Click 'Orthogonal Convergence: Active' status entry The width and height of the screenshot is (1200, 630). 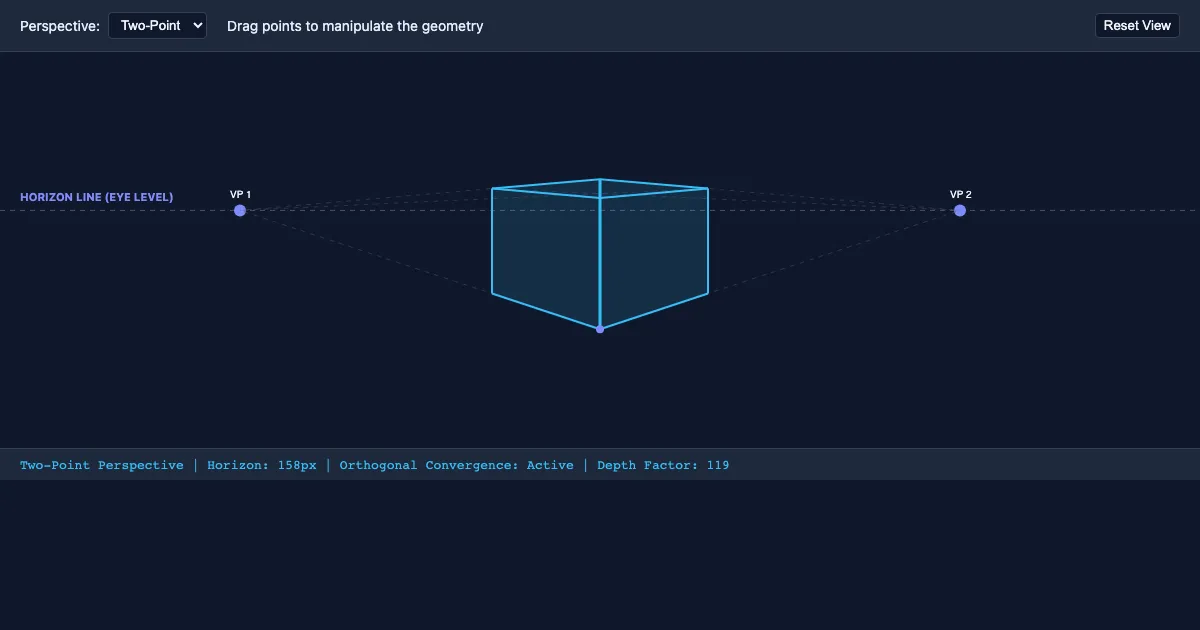click(x=456, y=465)
